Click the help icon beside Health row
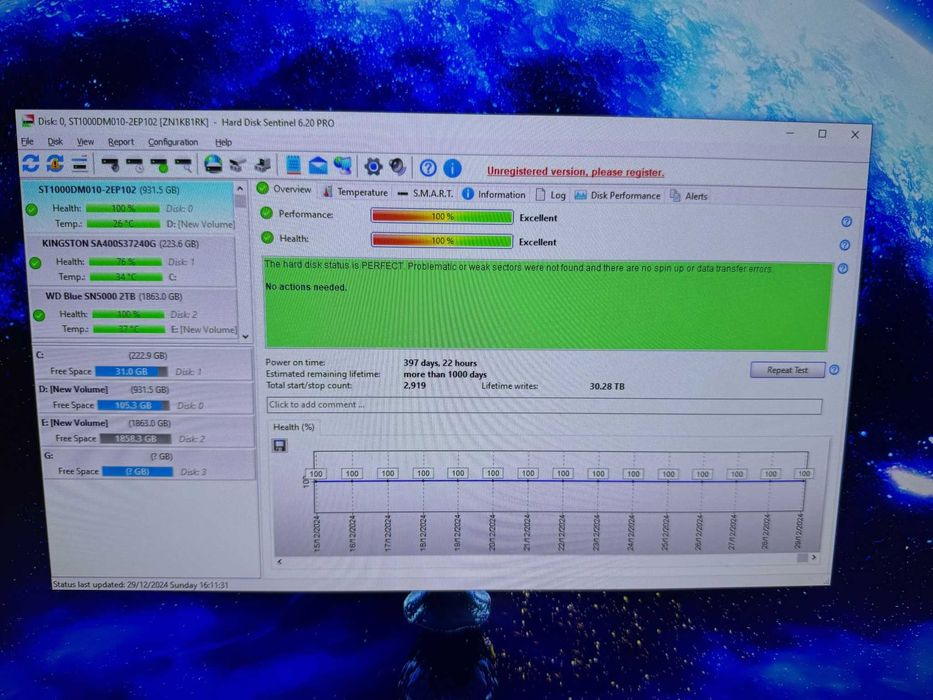This screenshot has height=700, width=933. tap(844, 245)
